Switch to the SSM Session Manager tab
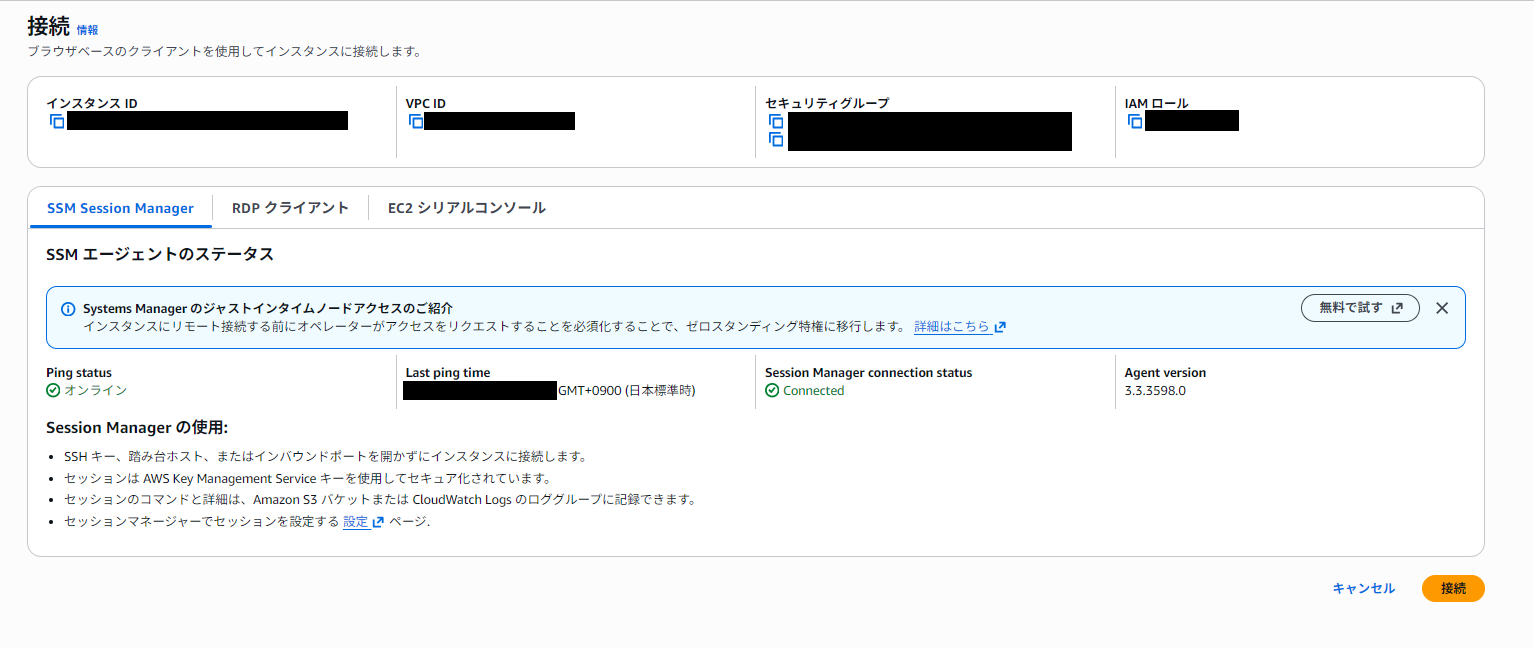The height and width of the screenshot is (648, 1534). (x=120, y=208)
